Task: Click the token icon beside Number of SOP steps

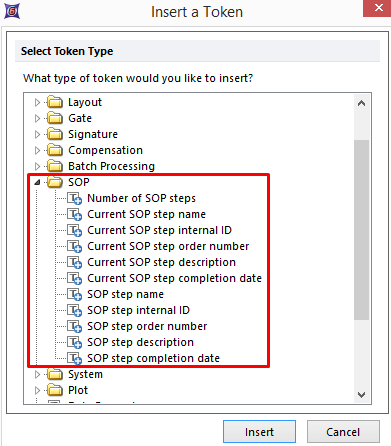Action: pyautogui.click(x=74, y=198)
